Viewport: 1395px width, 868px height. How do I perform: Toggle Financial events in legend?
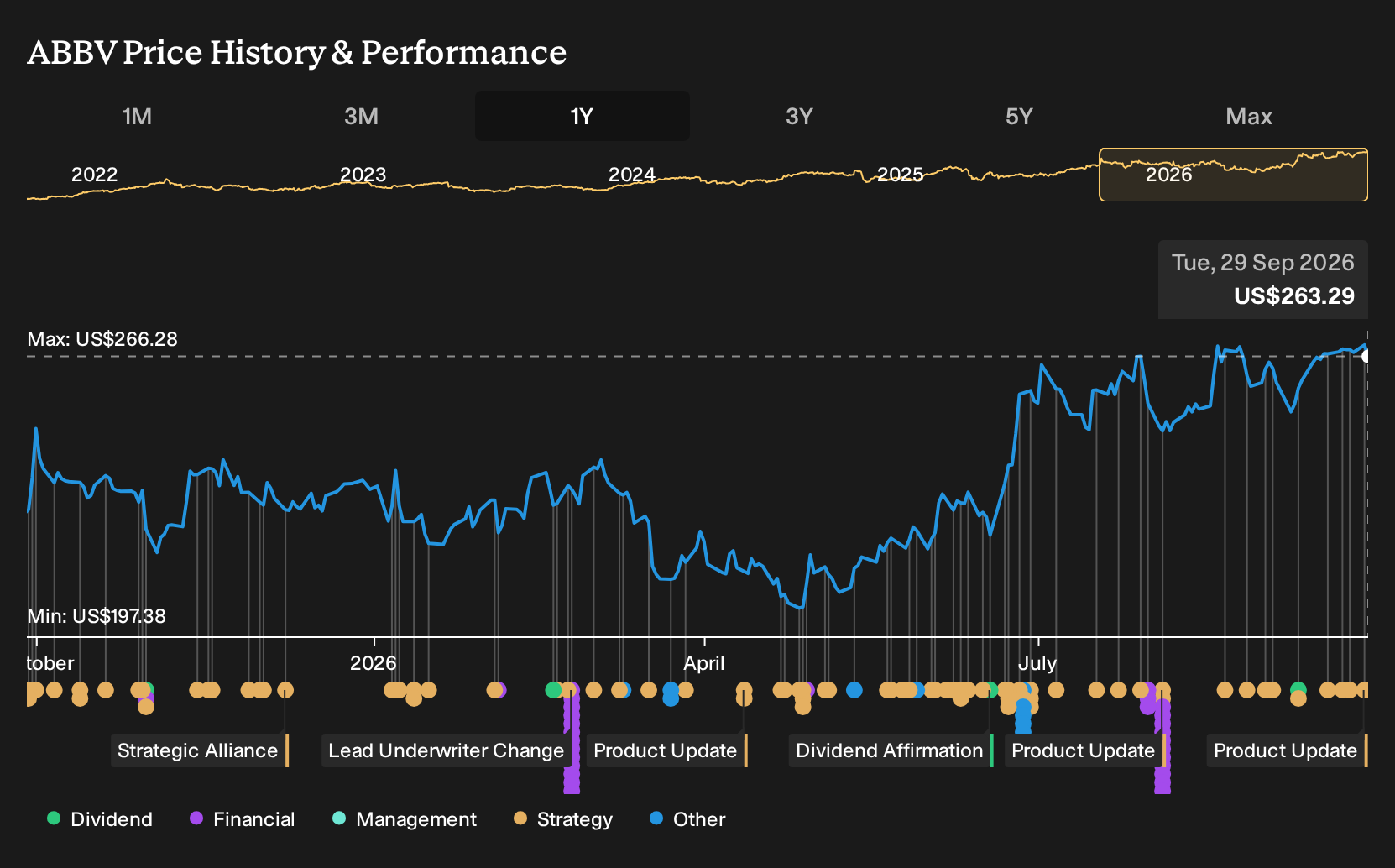pyautogui.click(x=243, y=819)
